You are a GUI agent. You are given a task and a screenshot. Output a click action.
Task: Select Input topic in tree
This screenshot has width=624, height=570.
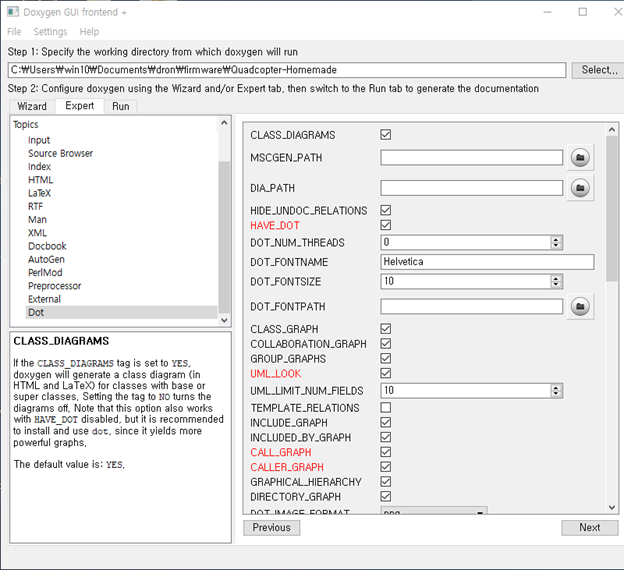(x=39, y=140)
